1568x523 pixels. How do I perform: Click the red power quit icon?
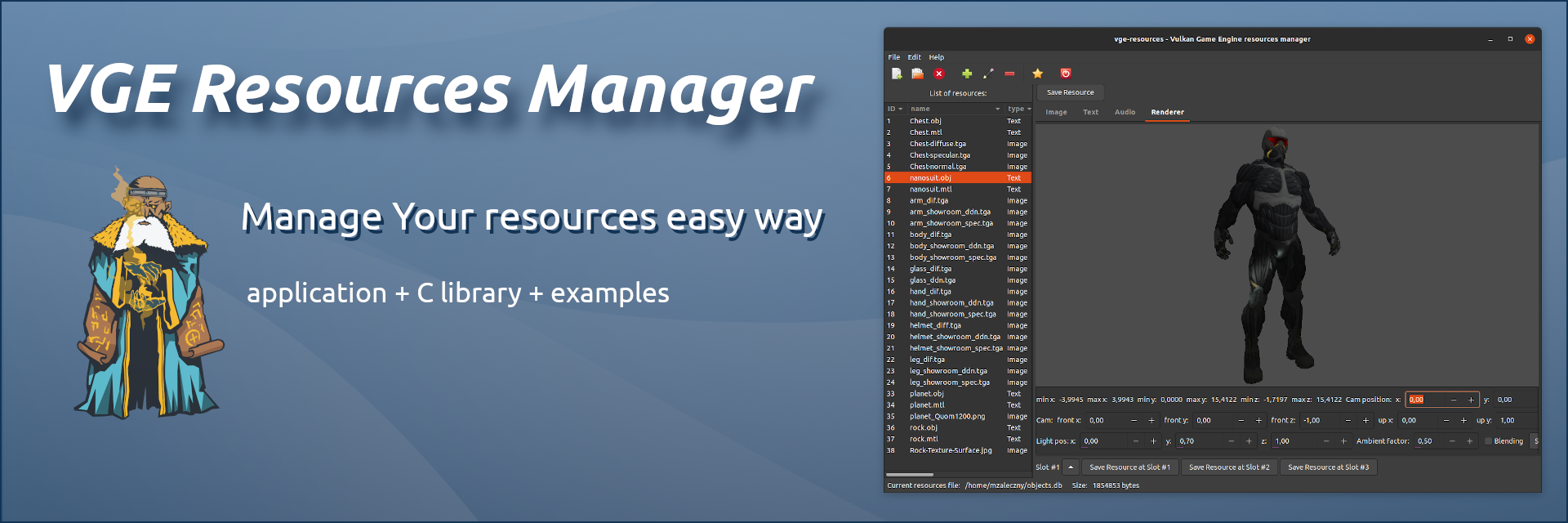1065,74
